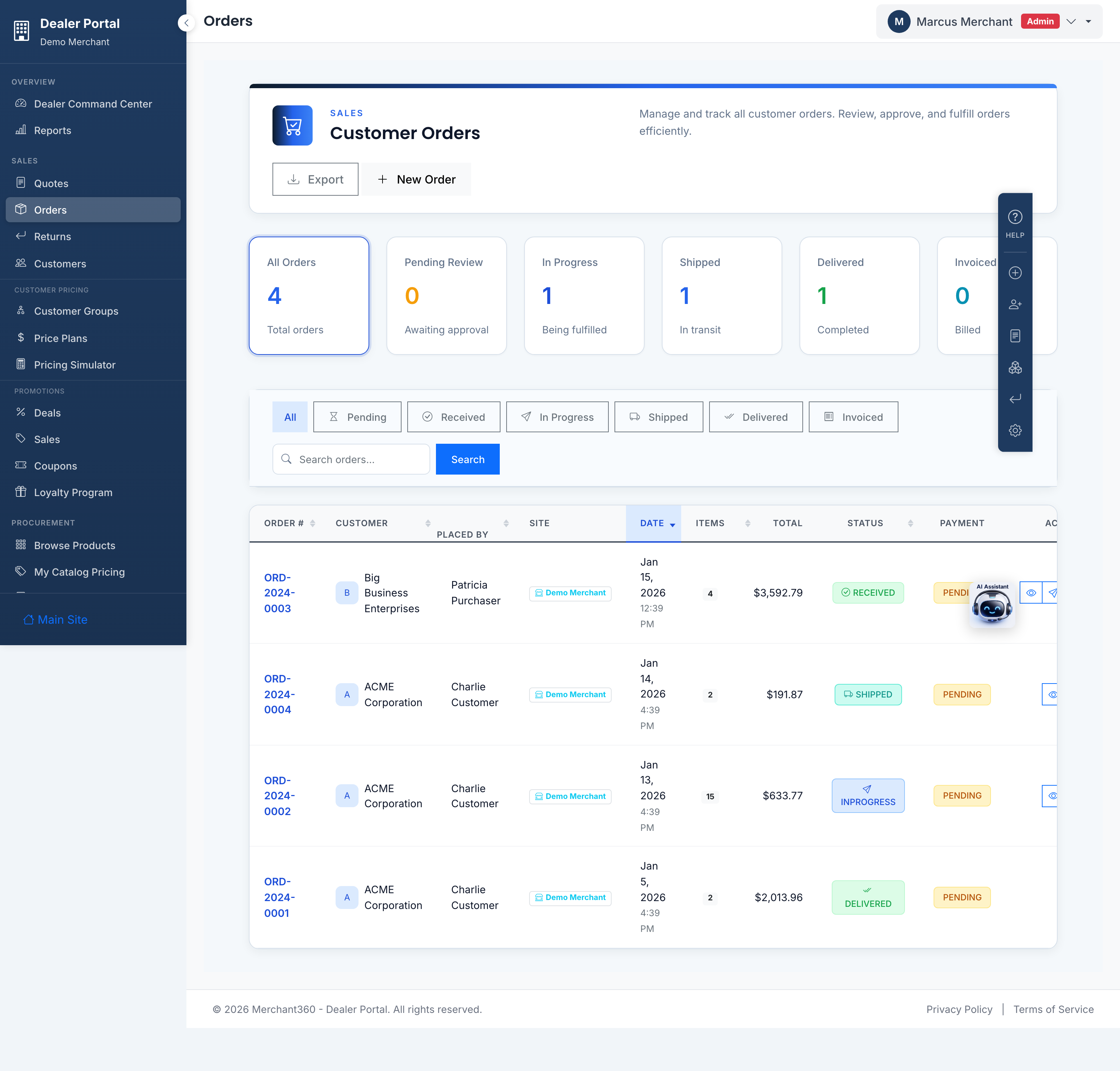
Task: Open My Catalog Pricing in sidebar
Action: tap(93, 572)
